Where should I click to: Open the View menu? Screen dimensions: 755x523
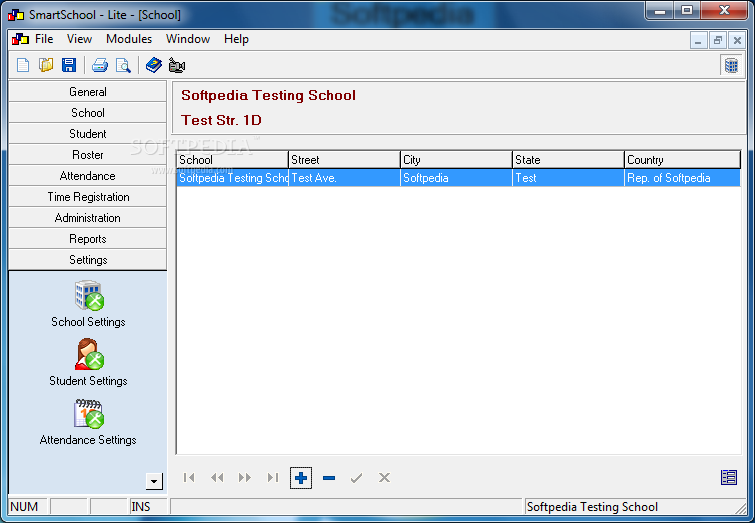point(79,39)
